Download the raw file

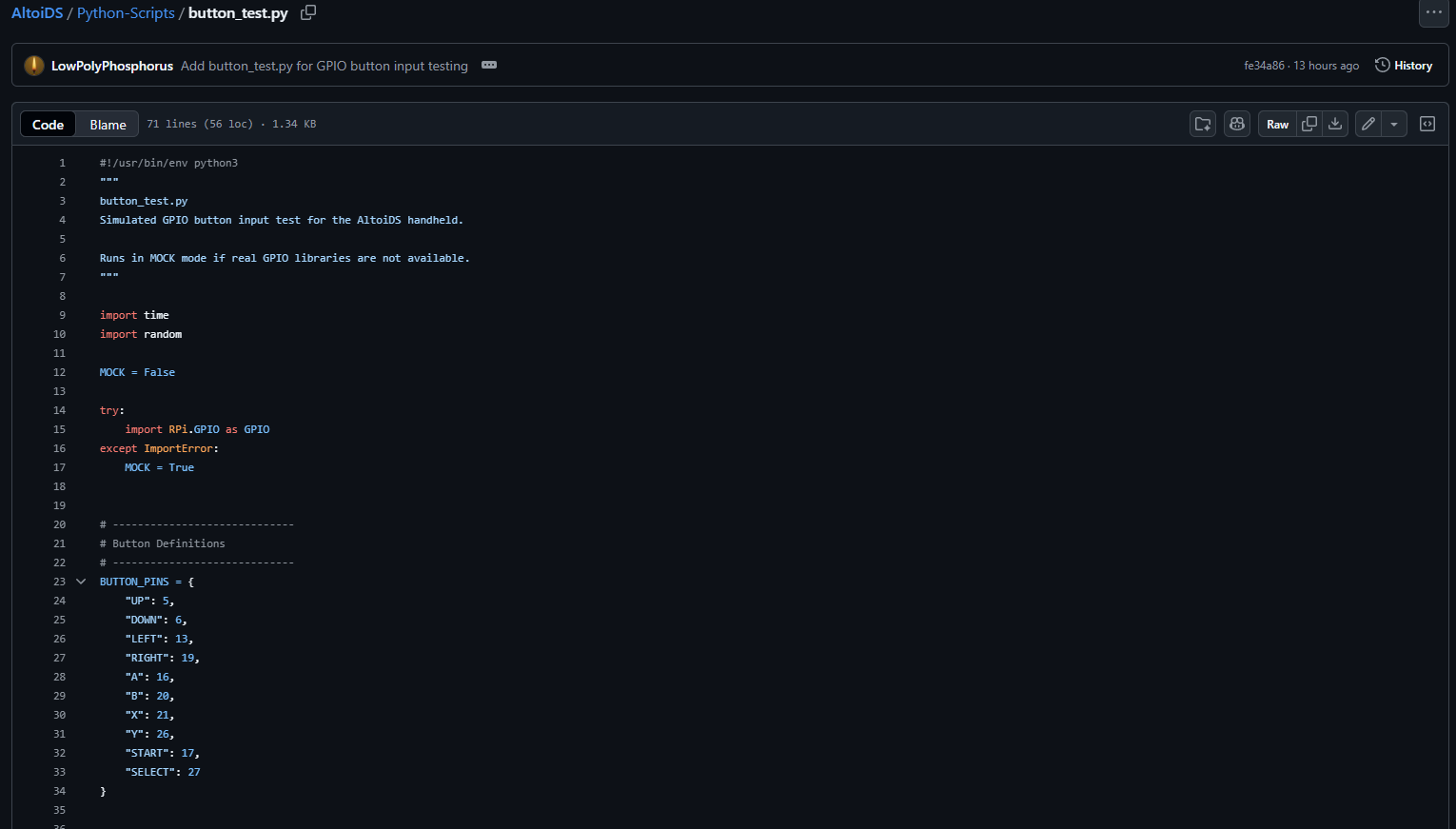click(x=1335, y=125)
